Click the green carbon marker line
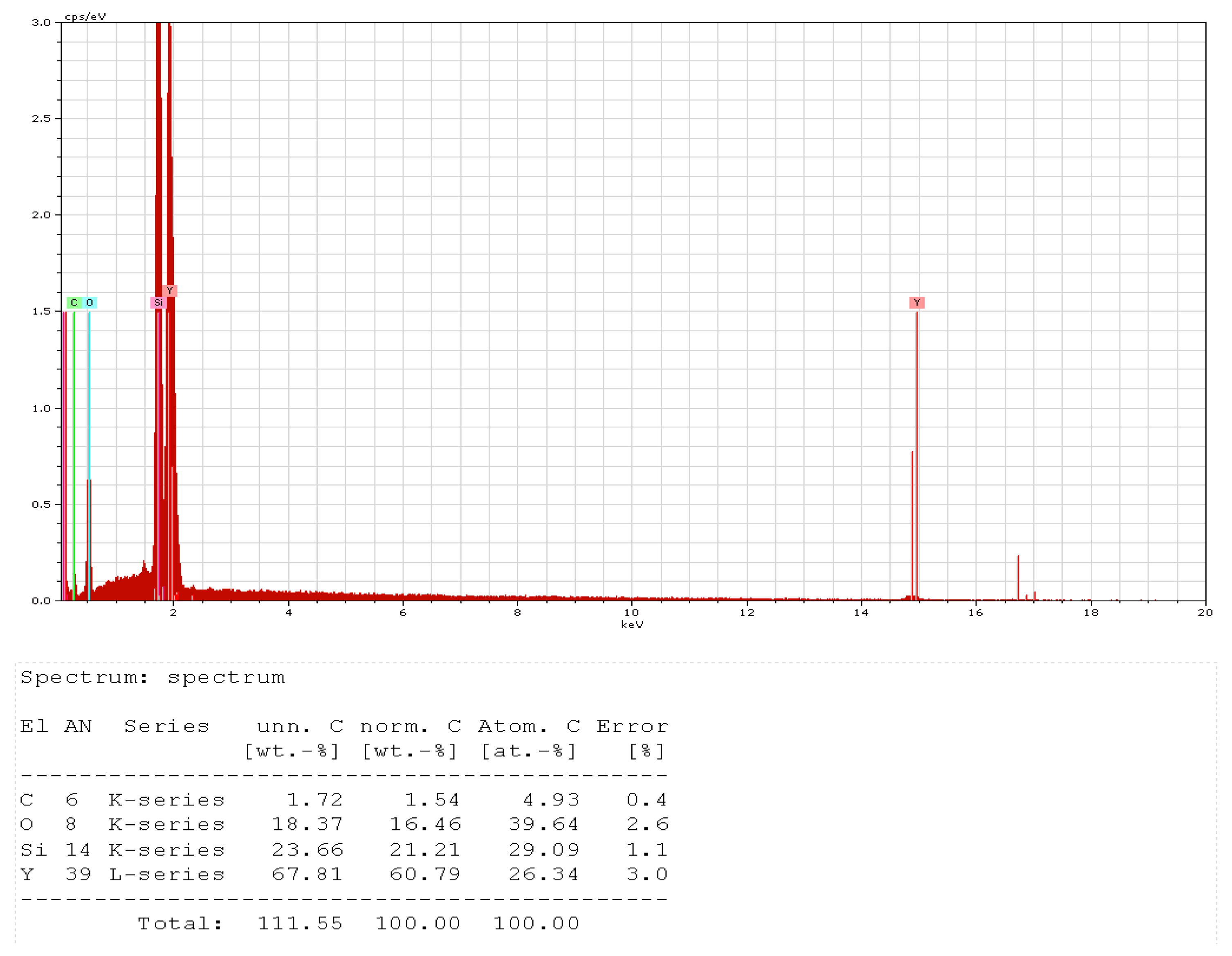Viewport: 1232px width, 956px height. pos(74,452)
